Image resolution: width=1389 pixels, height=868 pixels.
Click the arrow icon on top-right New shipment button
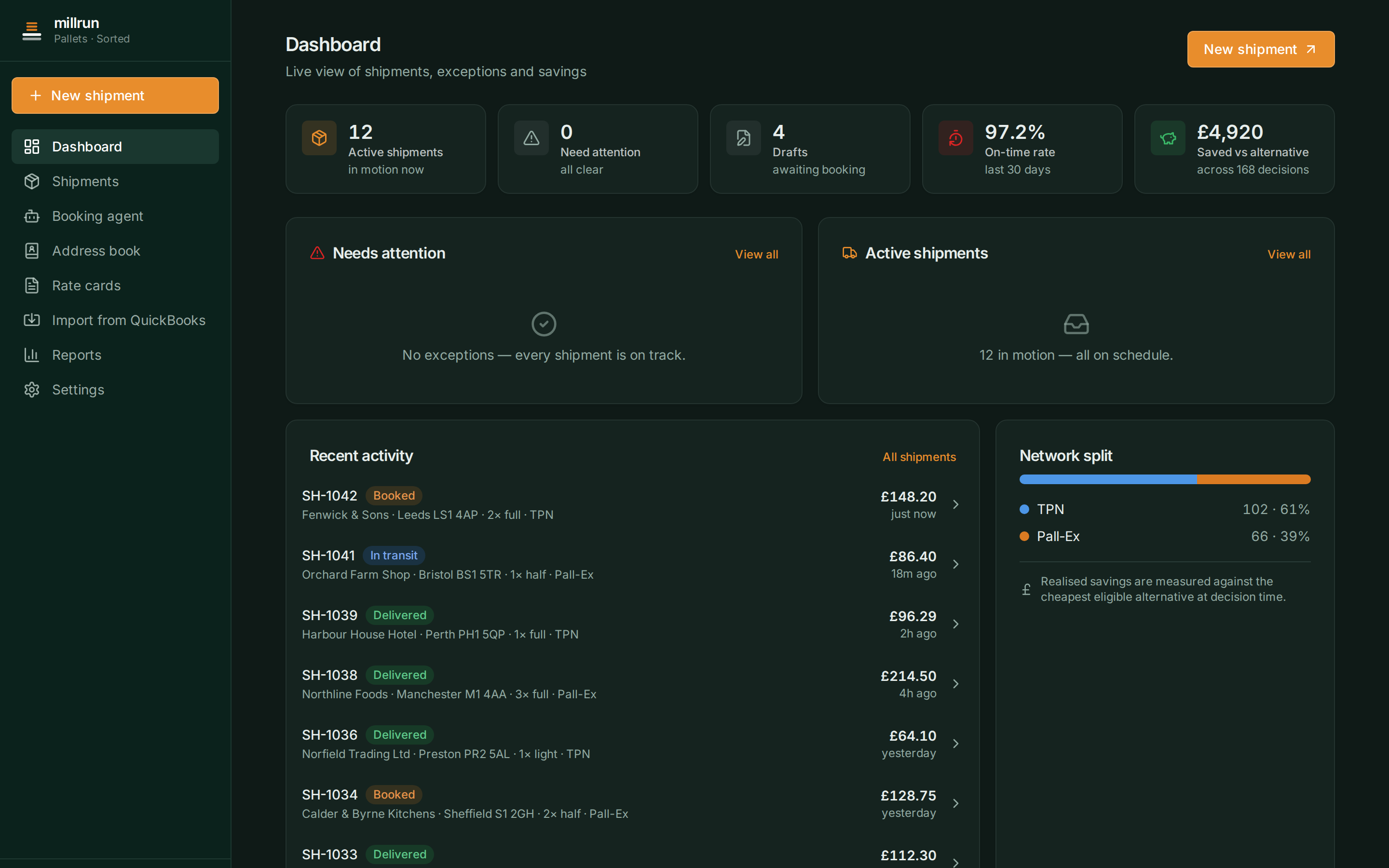[x=1311, y=49]
